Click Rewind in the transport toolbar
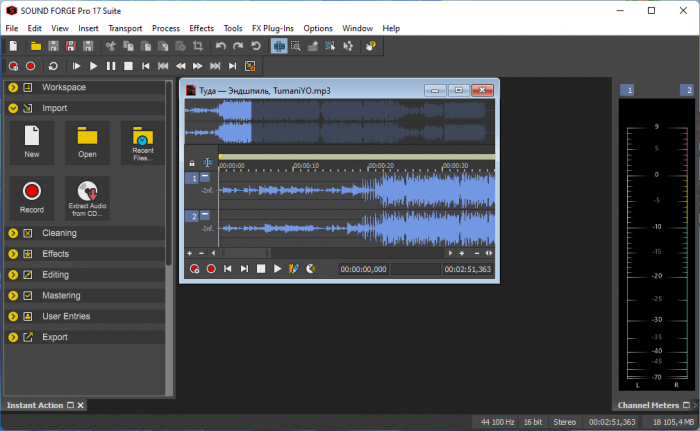 coord(180,66)
